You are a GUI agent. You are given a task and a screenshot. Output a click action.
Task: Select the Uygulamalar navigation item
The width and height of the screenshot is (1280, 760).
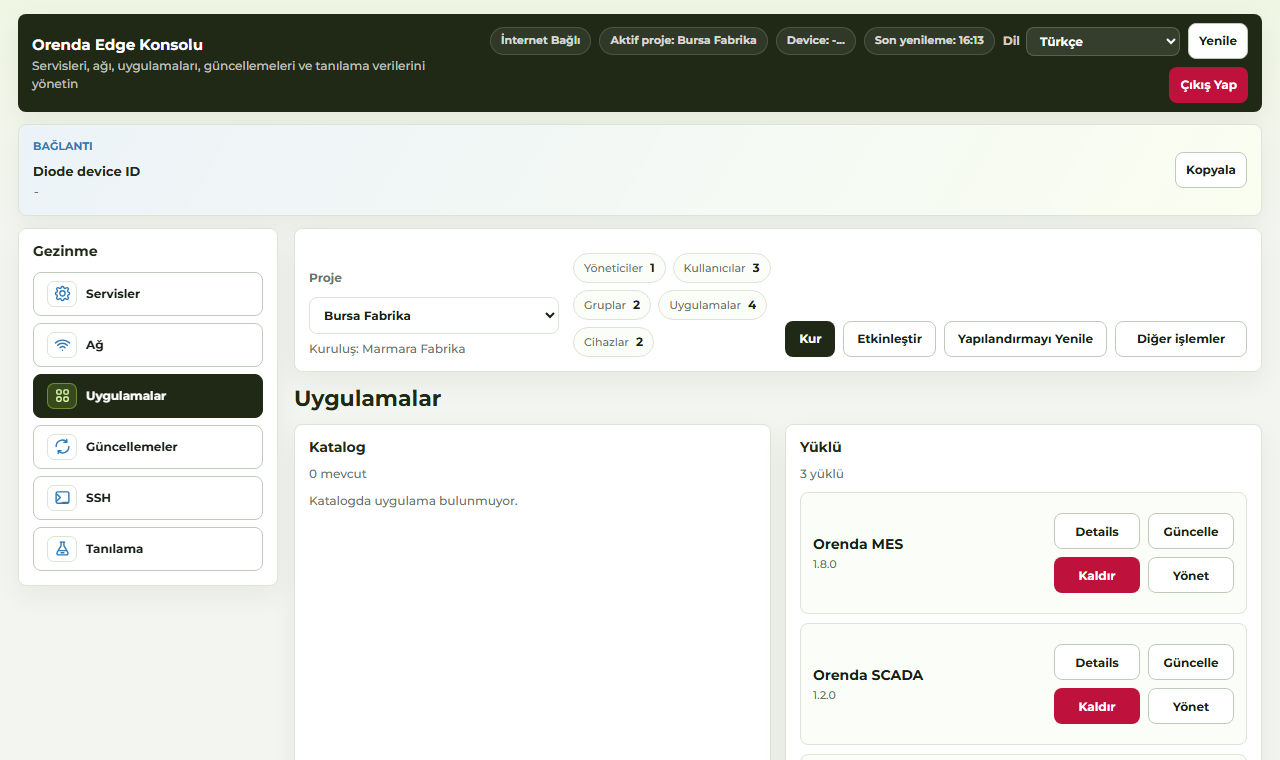(148, 396)
